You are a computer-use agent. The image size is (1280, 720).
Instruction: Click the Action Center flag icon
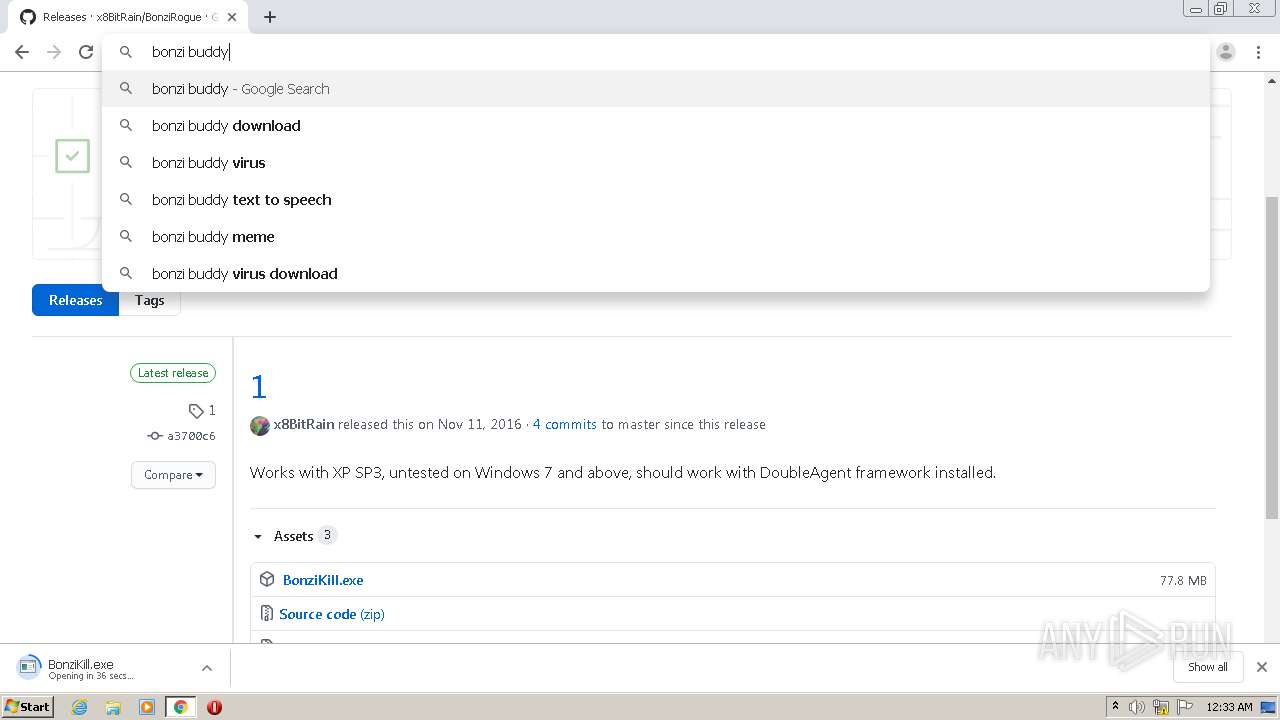[1184, 707]
